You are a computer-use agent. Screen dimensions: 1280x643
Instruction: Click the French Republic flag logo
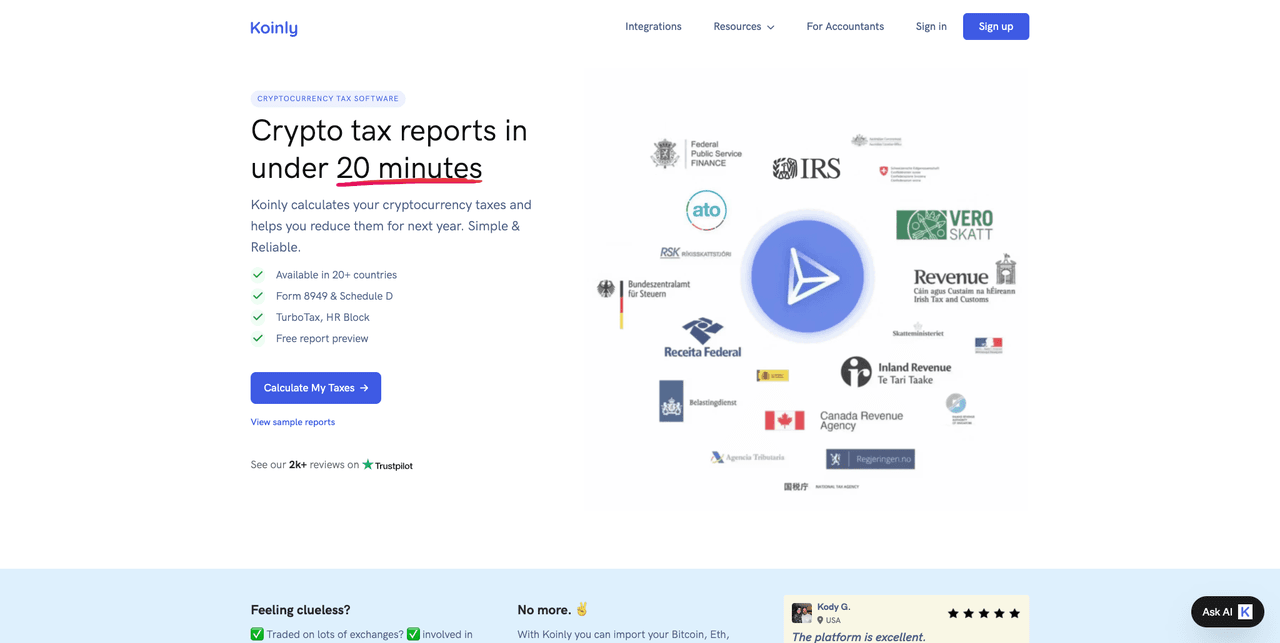click(x=988, y=345)
